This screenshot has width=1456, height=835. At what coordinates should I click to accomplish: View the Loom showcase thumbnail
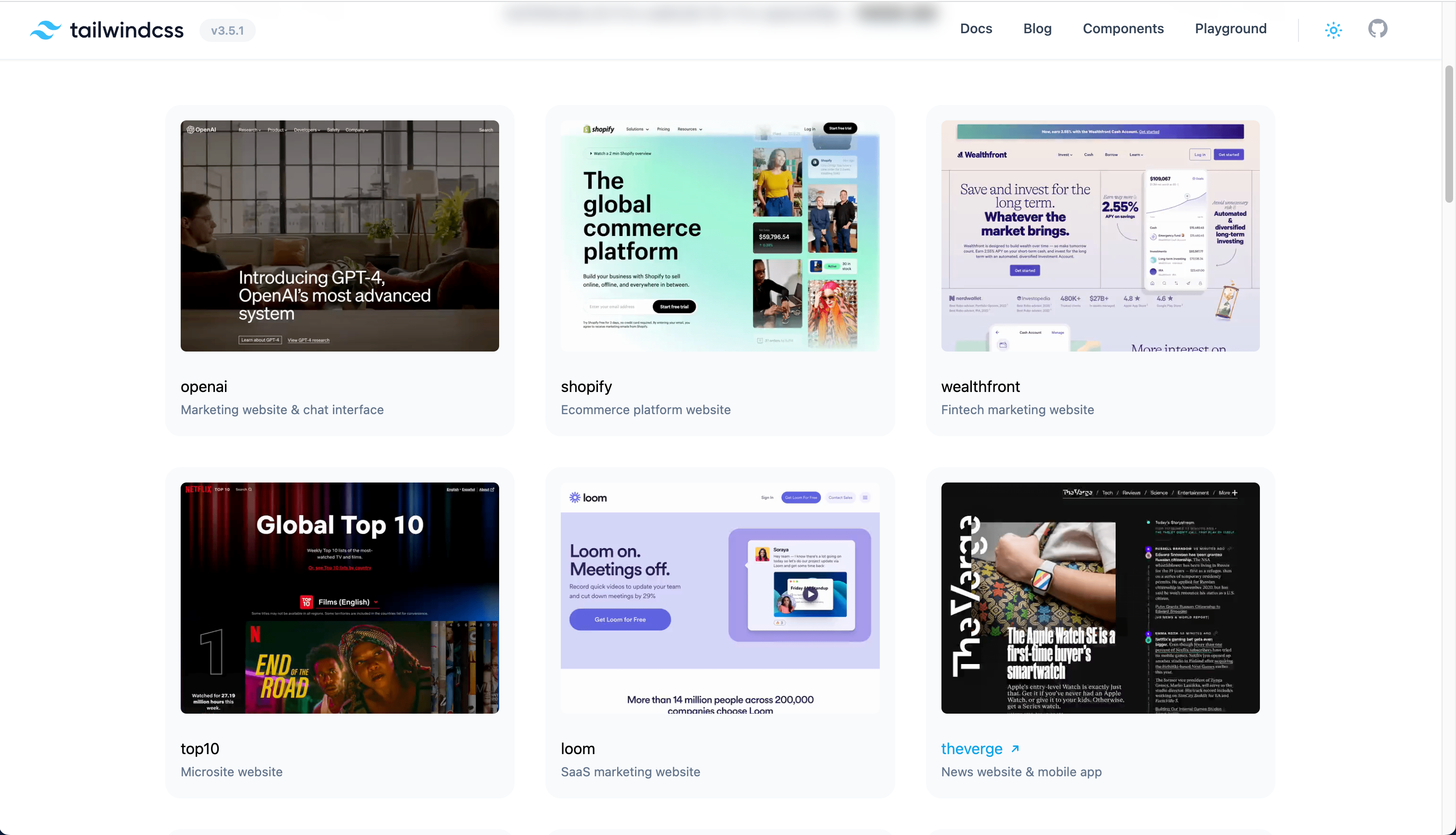[719, 598]
